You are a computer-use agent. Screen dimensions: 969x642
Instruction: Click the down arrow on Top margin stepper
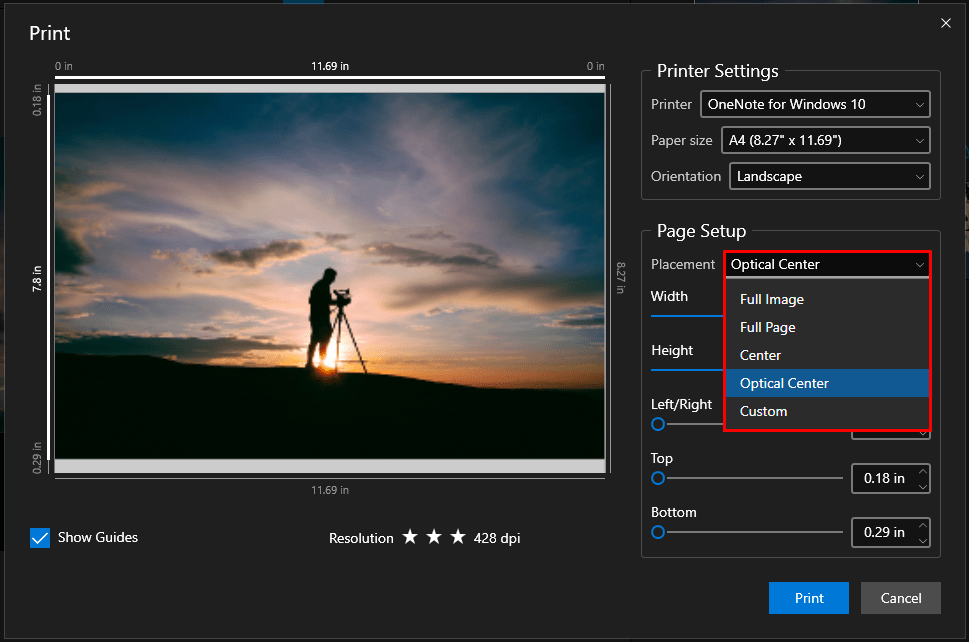[x=923, y=487]
